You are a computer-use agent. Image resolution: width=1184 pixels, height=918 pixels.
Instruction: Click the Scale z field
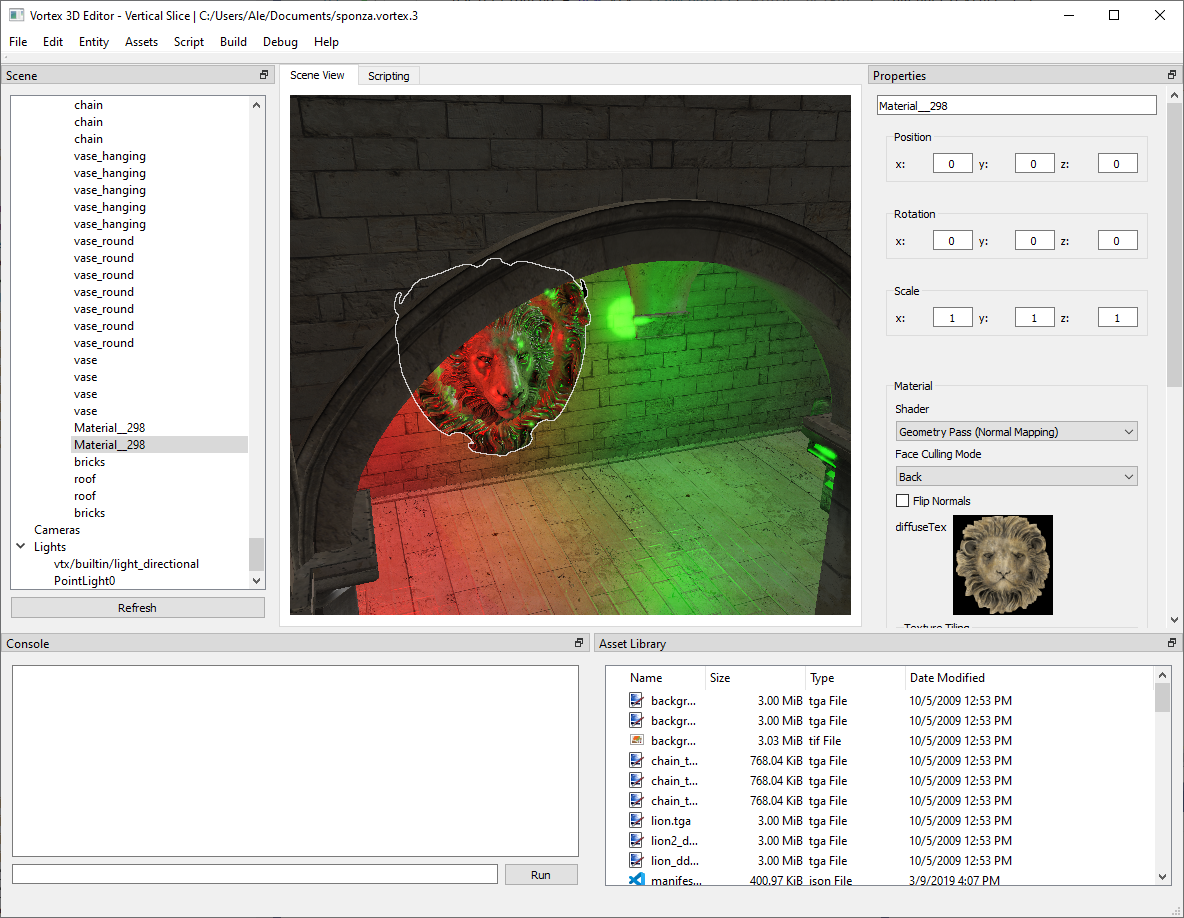pyautogui.click(x=1118, y=318)
